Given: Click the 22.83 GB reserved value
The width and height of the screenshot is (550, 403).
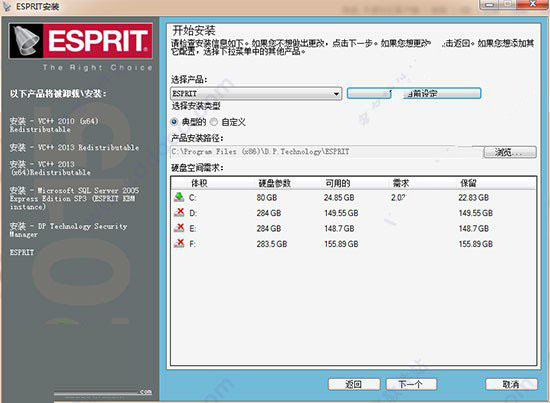Looking at the screenshot, I should click(x=474, y=197).
